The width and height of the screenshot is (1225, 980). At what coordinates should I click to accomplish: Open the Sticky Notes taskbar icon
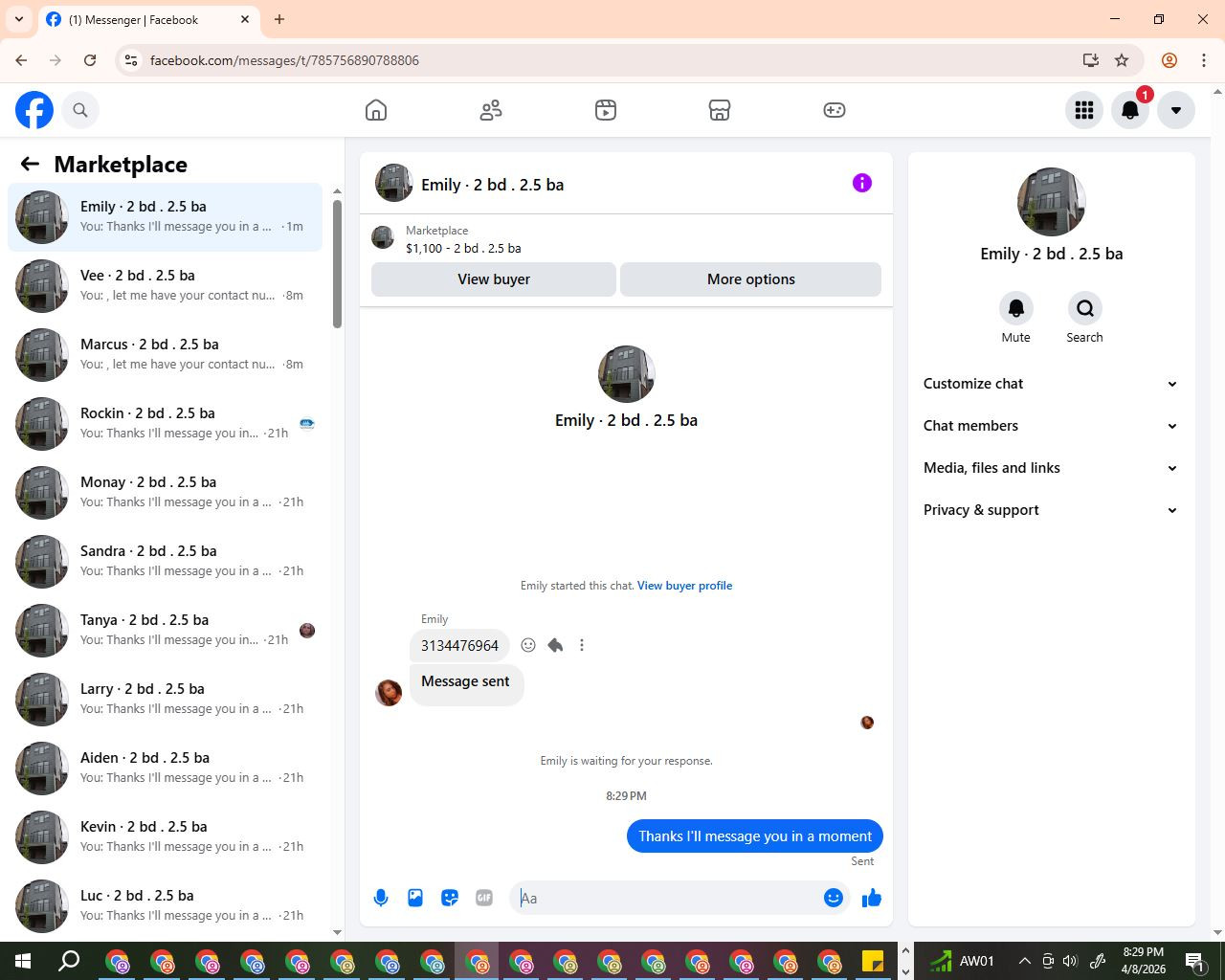(873, 961)
